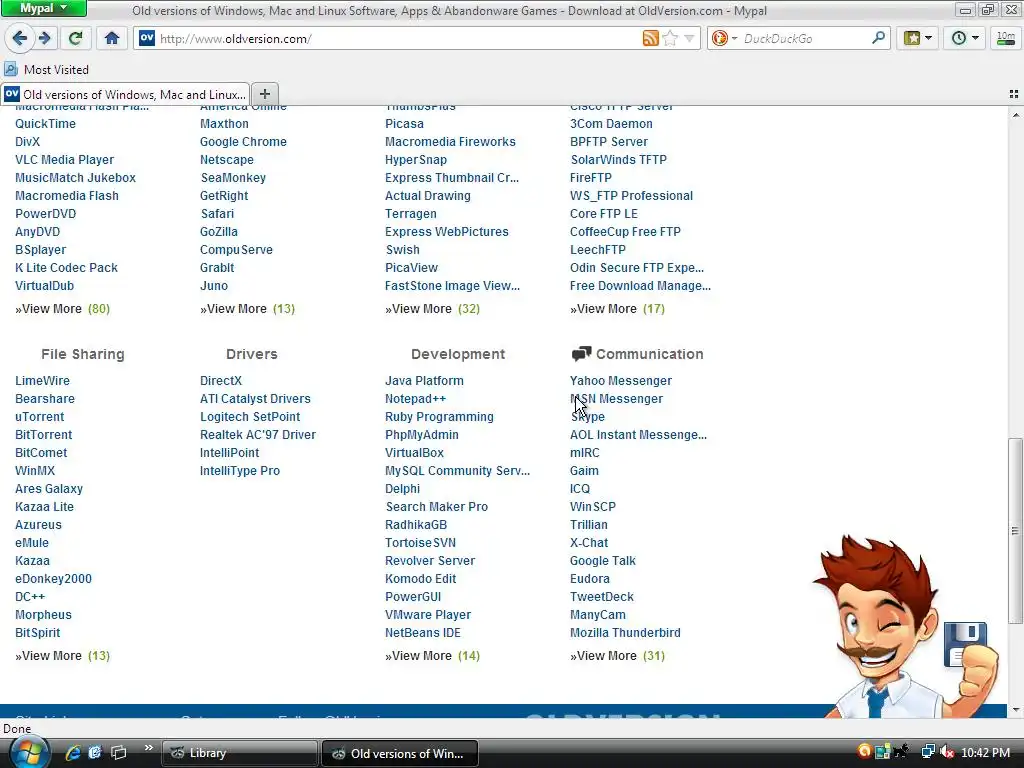
Task: Open the DirectX link
Action: [x=221, y=380]
